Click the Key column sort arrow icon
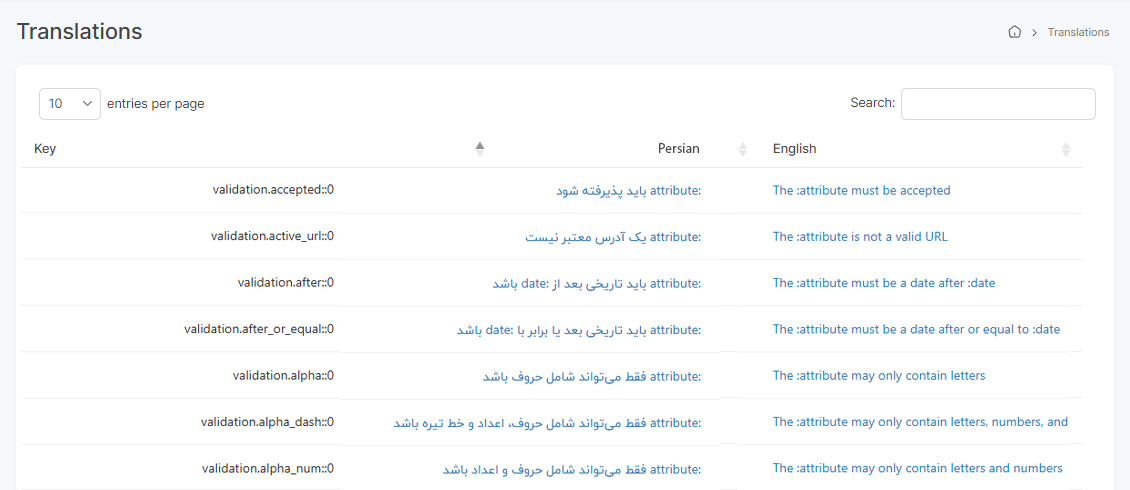The image size is (1130, 490). [x=480, y=149]
